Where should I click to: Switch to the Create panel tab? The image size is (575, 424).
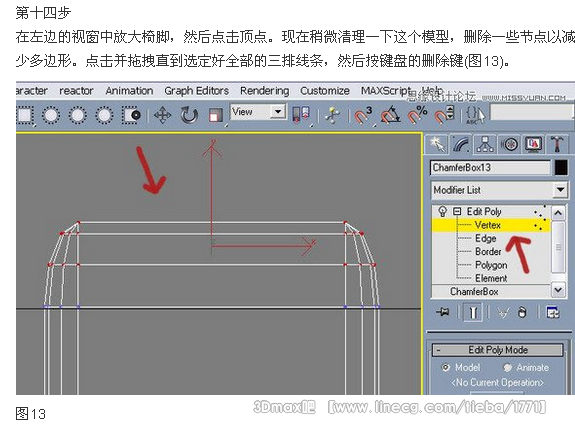pos(436,144)
